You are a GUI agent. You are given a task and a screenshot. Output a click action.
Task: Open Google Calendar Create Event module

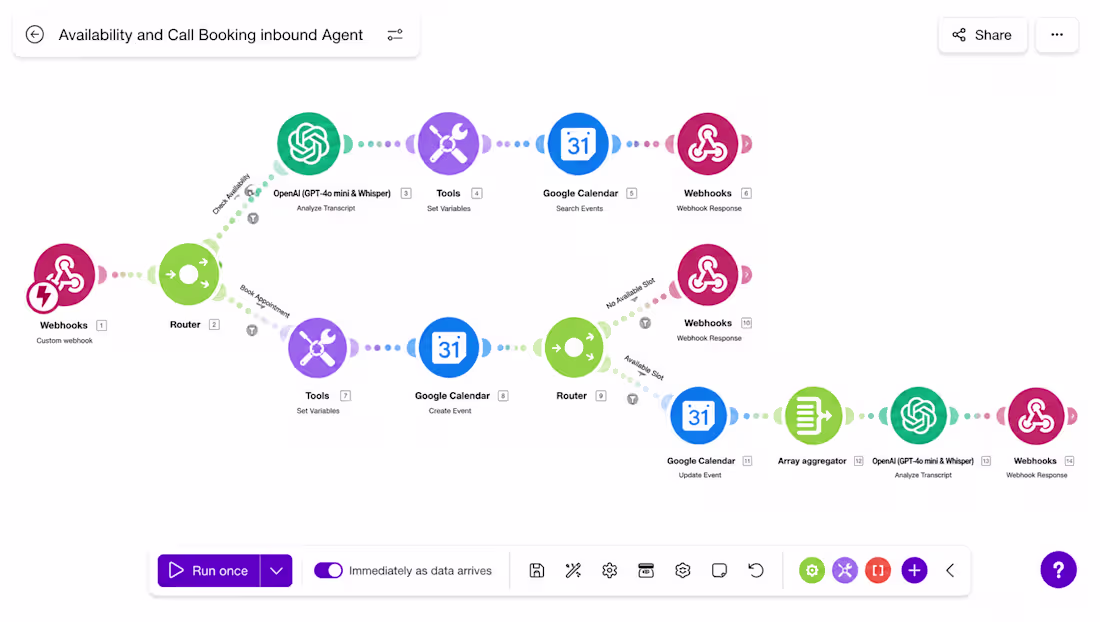point(449,348)
